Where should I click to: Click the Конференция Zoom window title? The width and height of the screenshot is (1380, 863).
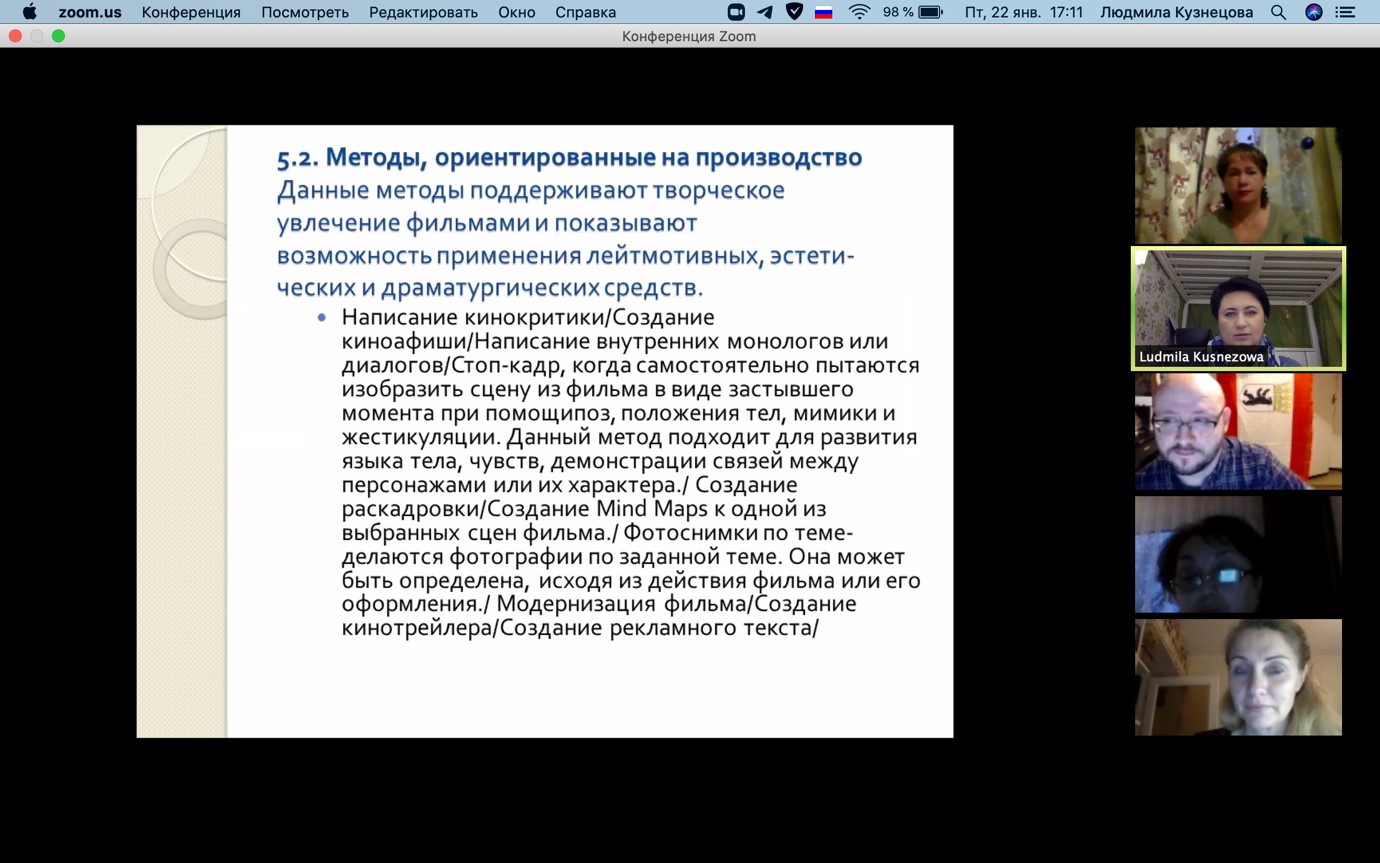coord(689,36)
